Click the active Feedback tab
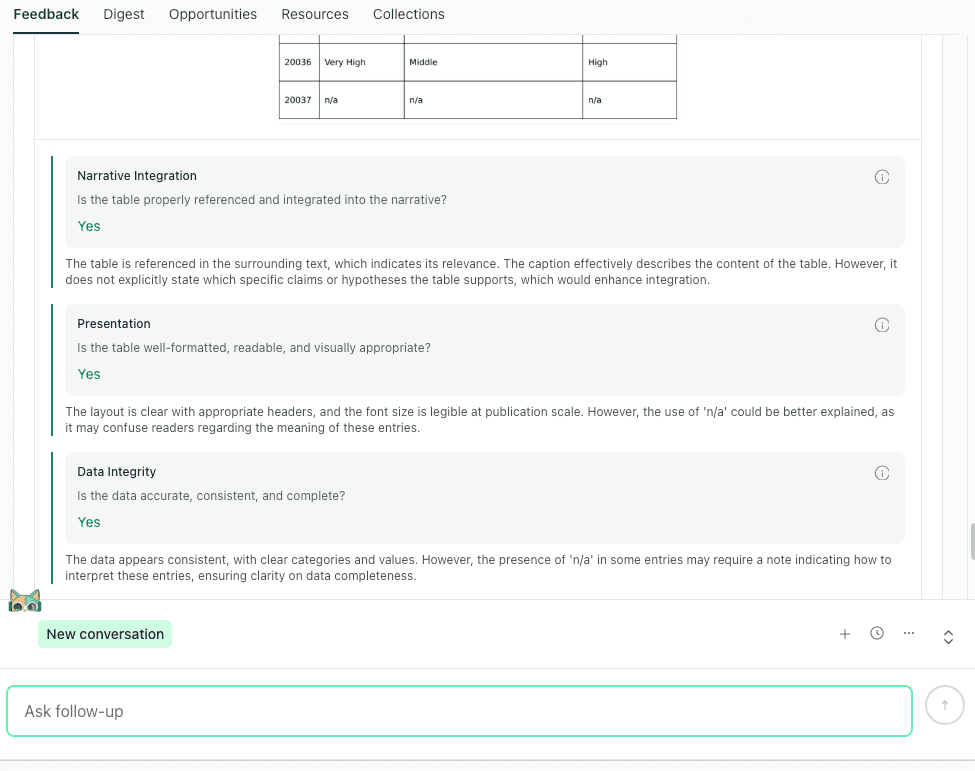This screenshot has width=975, height=771. 46,14
